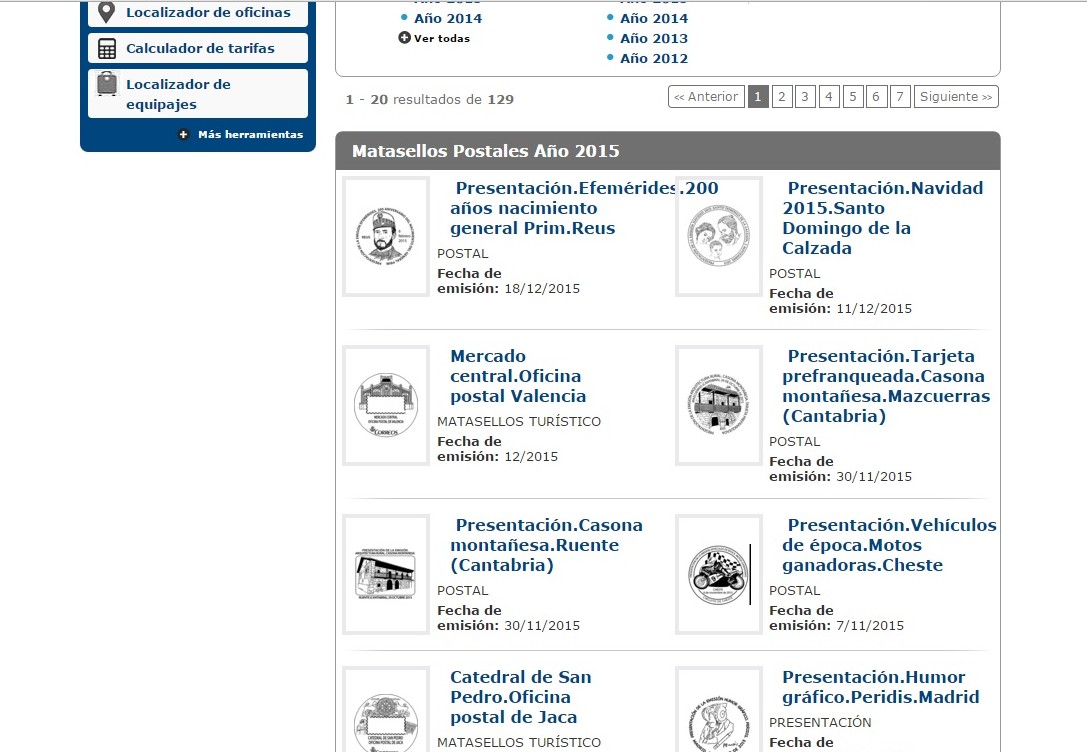Open Humor gráfico Peridis postmark thumbnail
Screen dimensions: 1087x752
[718, 710]
